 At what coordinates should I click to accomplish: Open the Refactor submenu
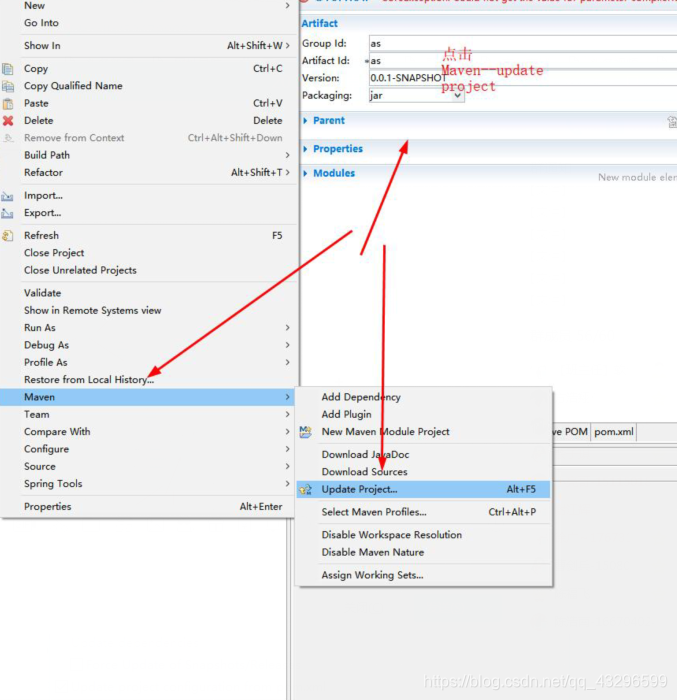(x=287, y=172)
